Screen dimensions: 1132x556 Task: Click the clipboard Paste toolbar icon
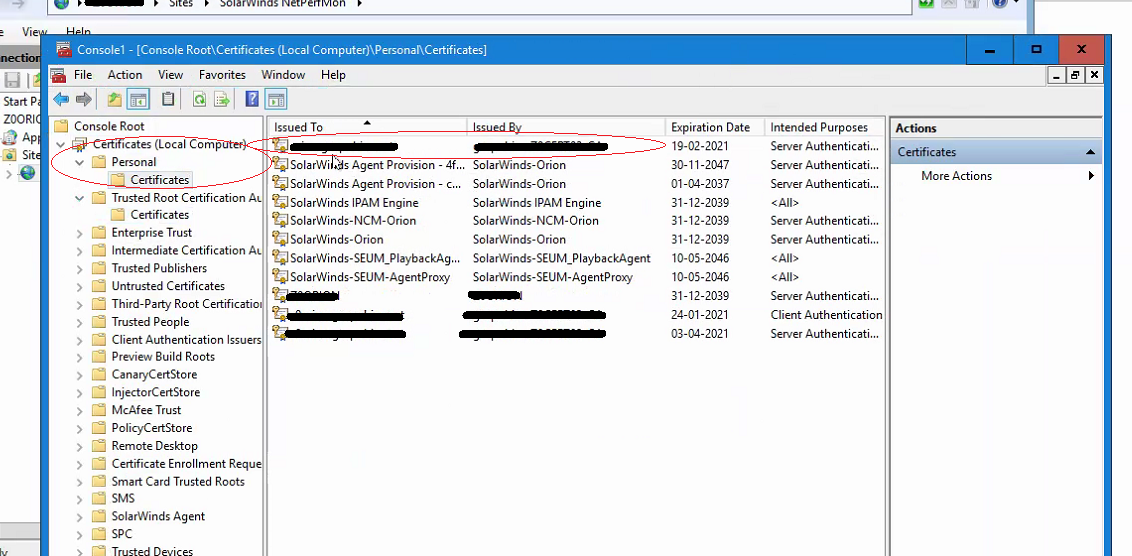coord(167,99)
